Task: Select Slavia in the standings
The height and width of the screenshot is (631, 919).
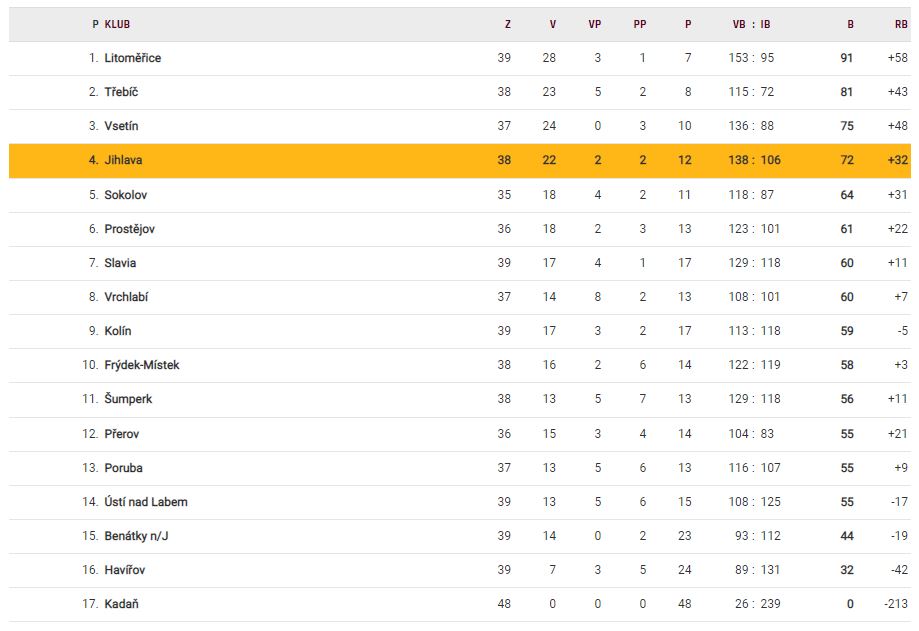Action: [x=120, y=263]
